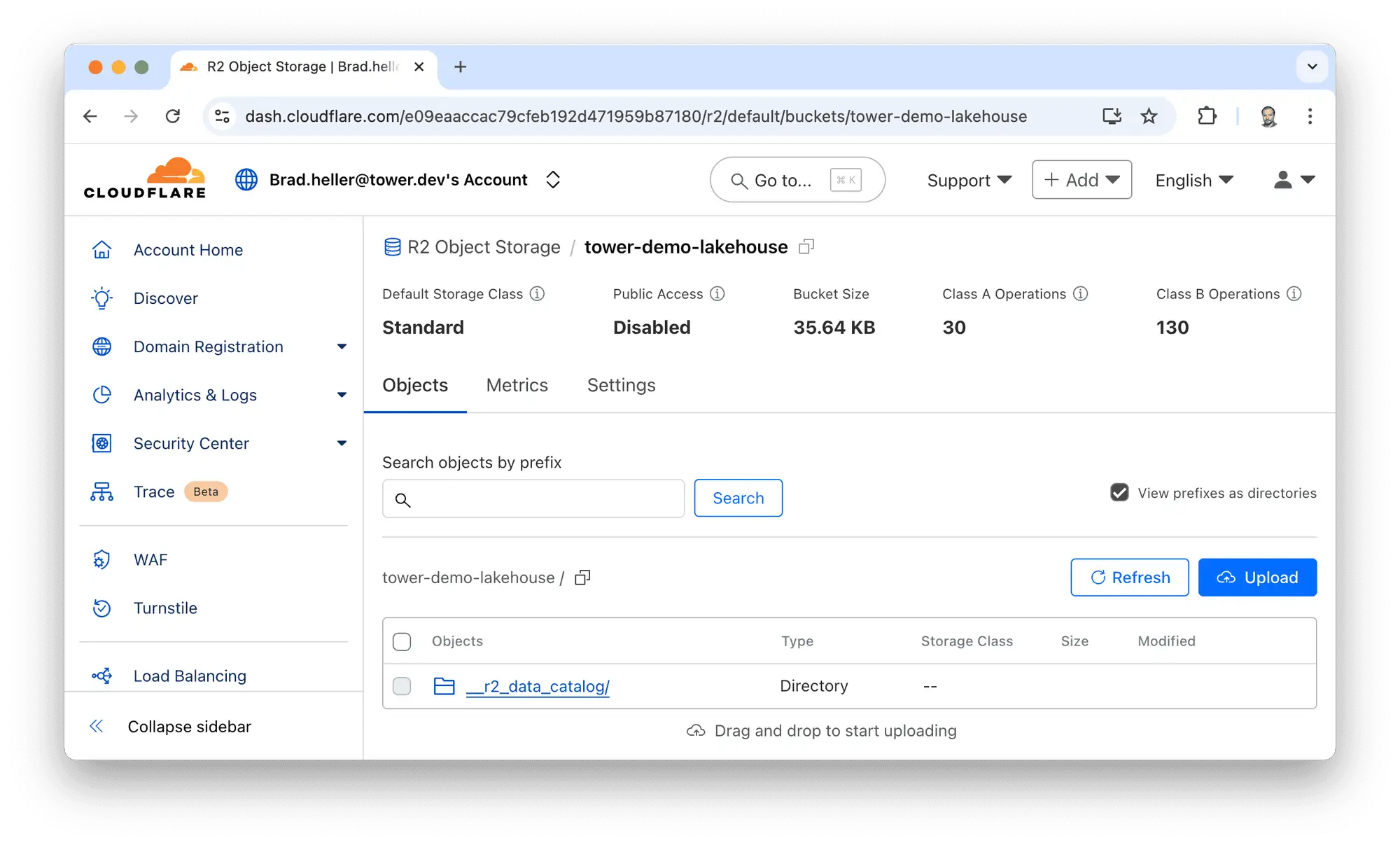The image size is (1400, 845).
Task: Show info about Class A Operations
Action: [1081, 294]
